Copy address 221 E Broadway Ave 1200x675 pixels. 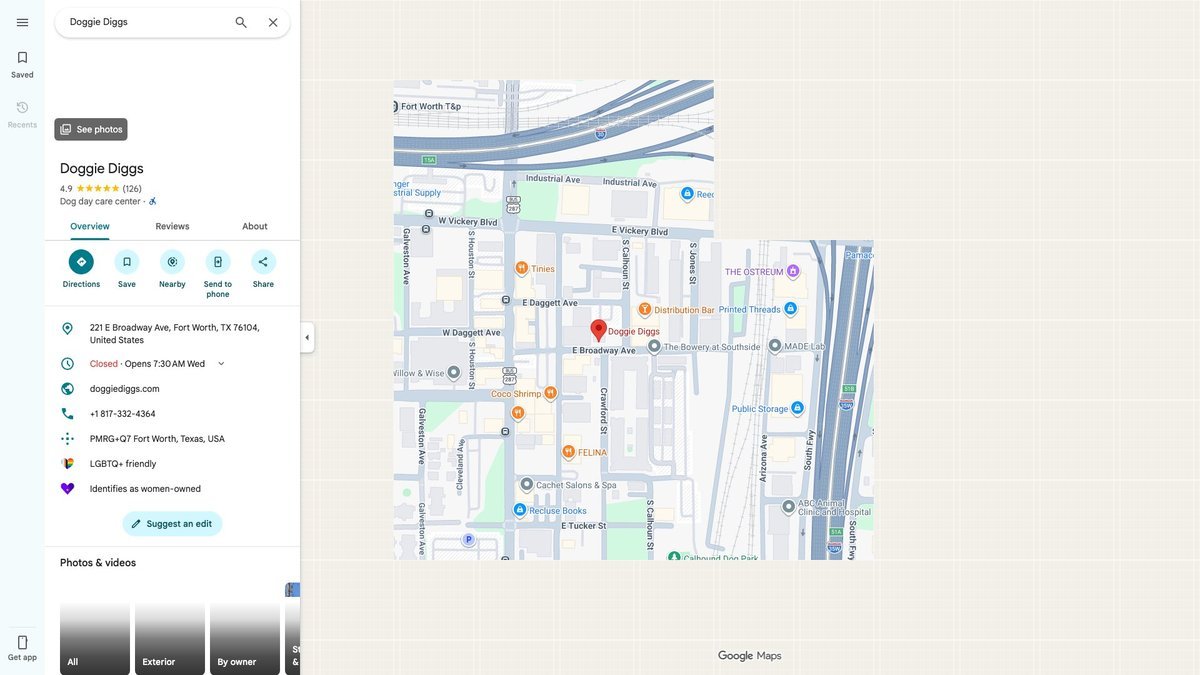[x=172, y=334]
